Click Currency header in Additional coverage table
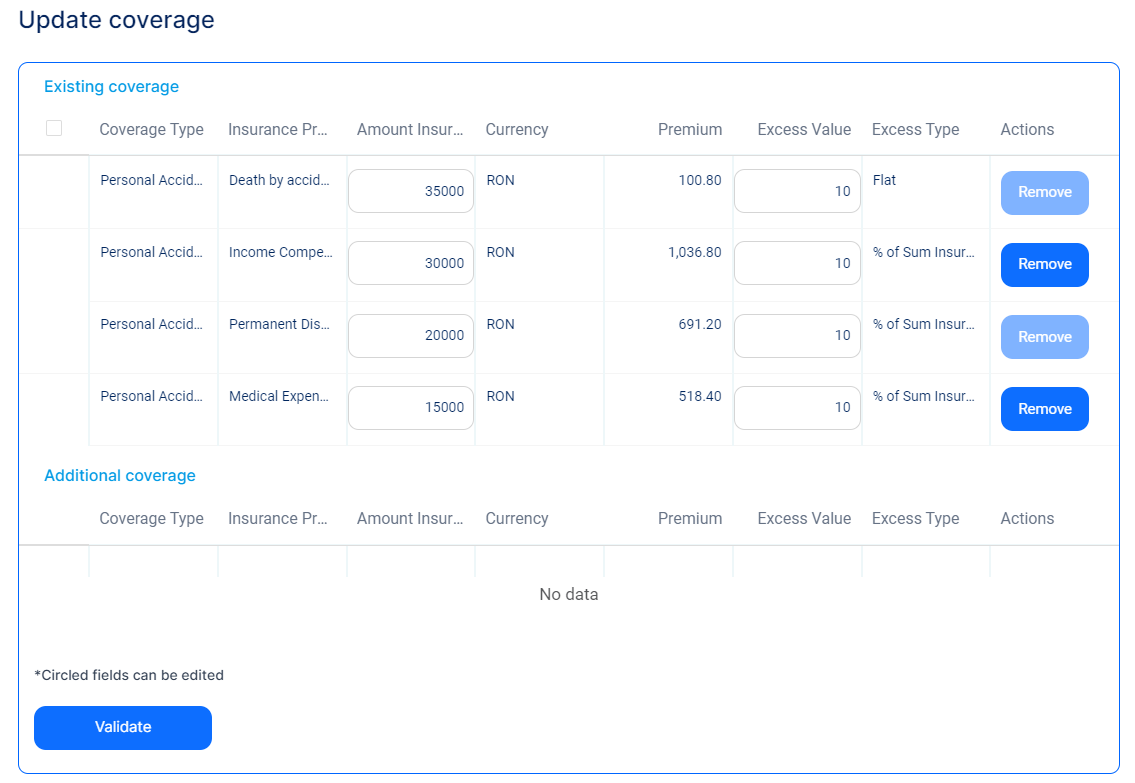The width and height of the screenshot is (1135, 783). tap(517, 518)
